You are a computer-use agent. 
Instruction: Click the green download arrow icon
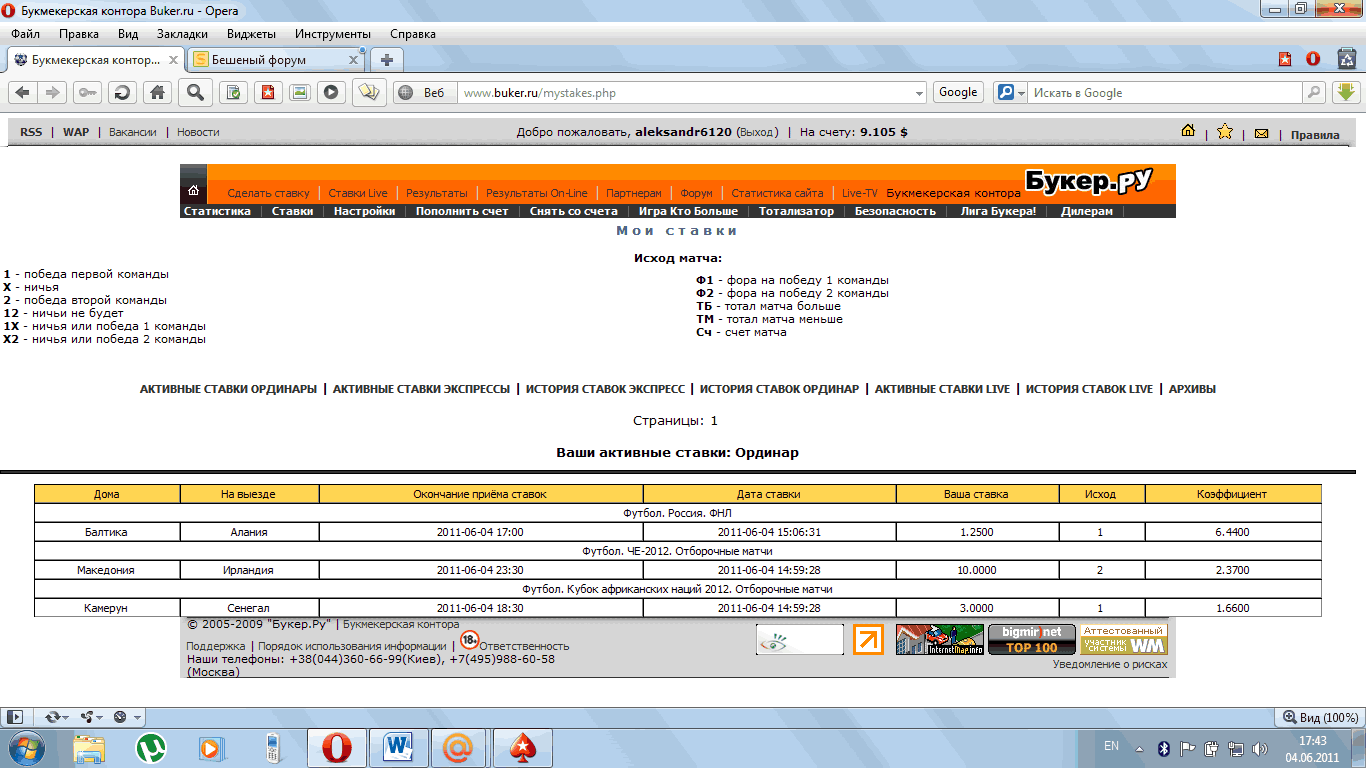[1345, 92]
